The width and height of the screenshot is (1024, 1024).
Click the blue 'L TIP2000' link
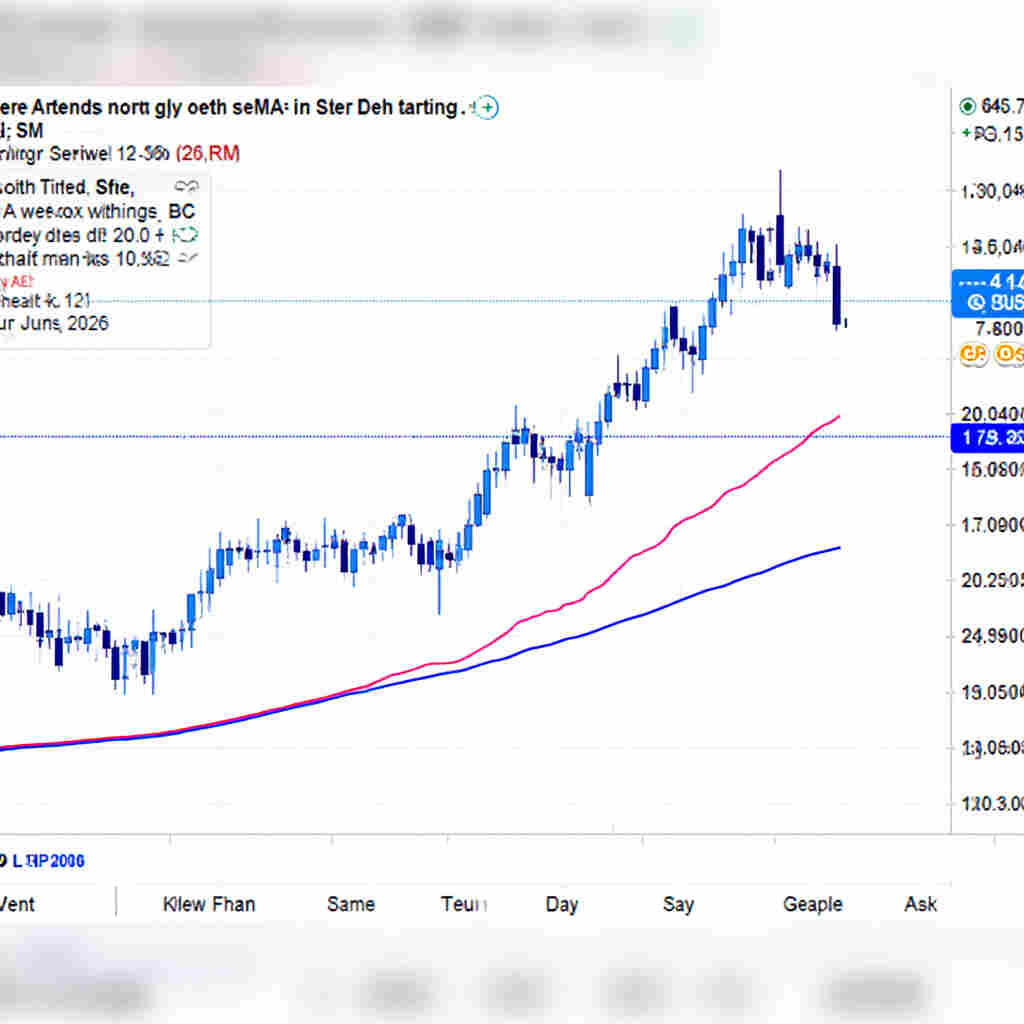tap(48, 861)
